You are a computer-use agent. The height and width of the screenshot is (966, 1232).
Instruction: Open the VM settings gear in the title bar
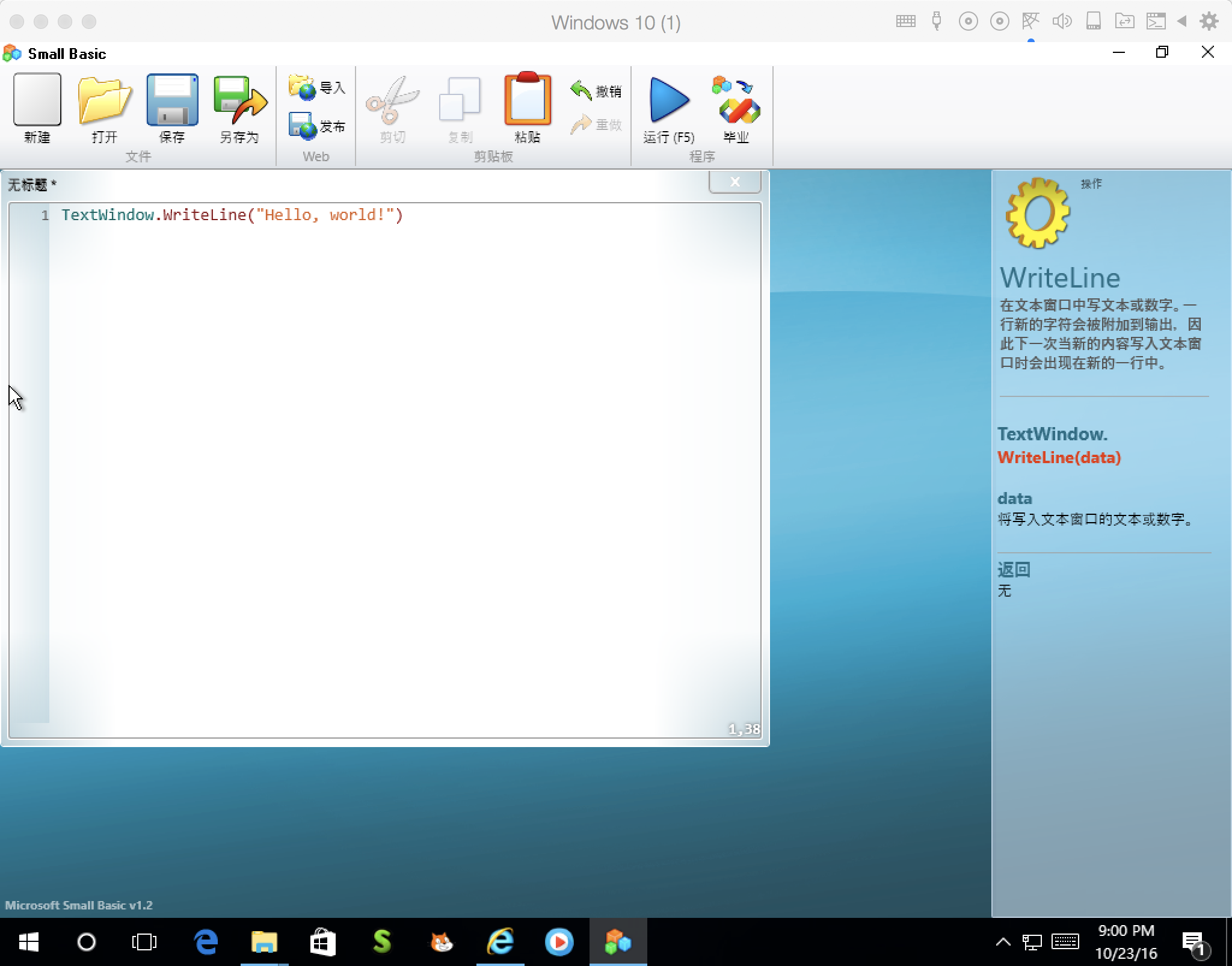pos(1209,22)
